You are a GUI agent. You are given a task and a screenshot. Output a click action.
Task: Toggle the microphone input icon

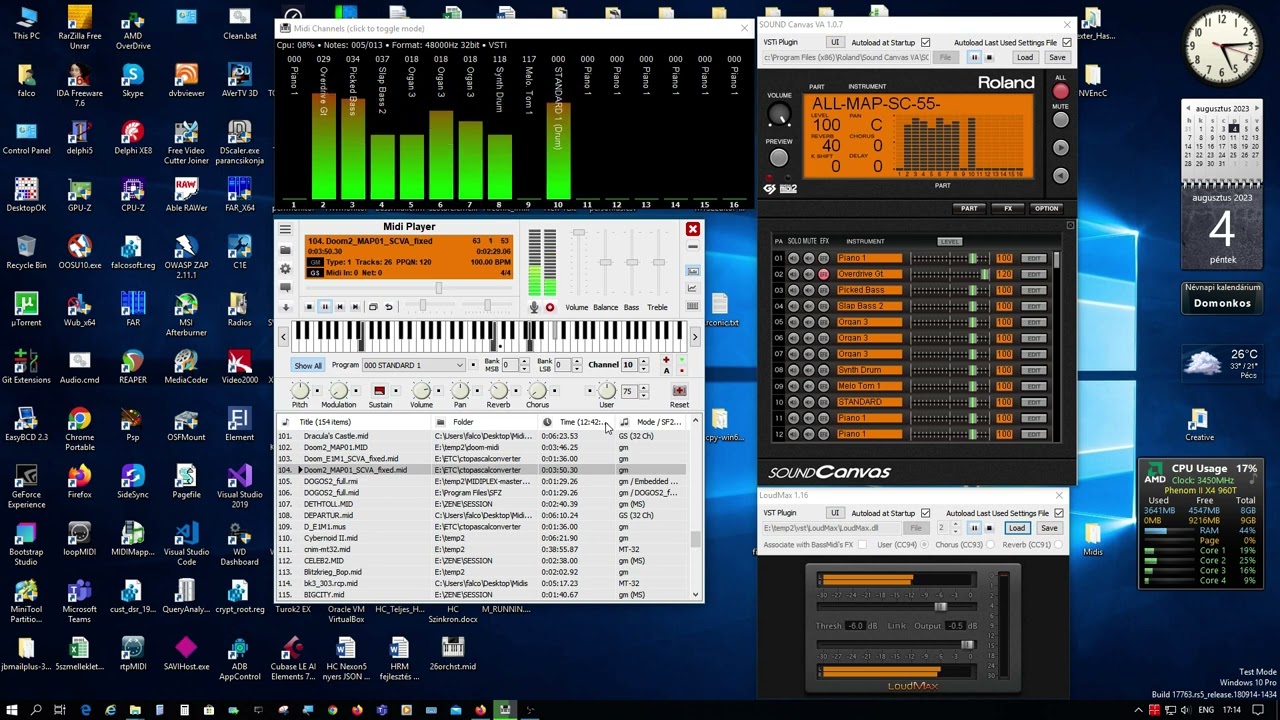[x=534, y=307]
